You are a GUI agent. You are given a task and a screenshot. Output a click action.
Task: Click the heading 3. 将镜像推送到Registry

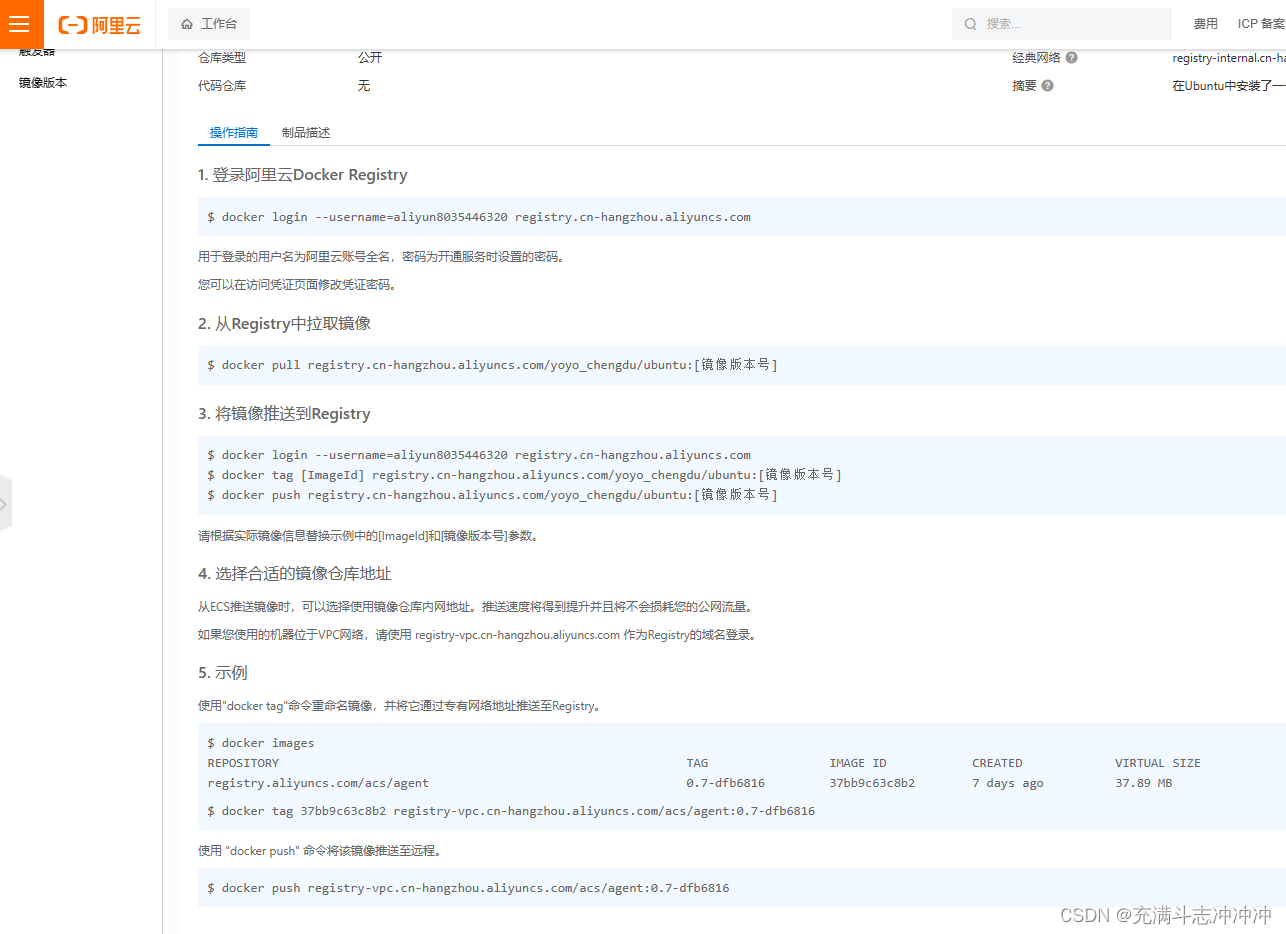coord(284,414)
